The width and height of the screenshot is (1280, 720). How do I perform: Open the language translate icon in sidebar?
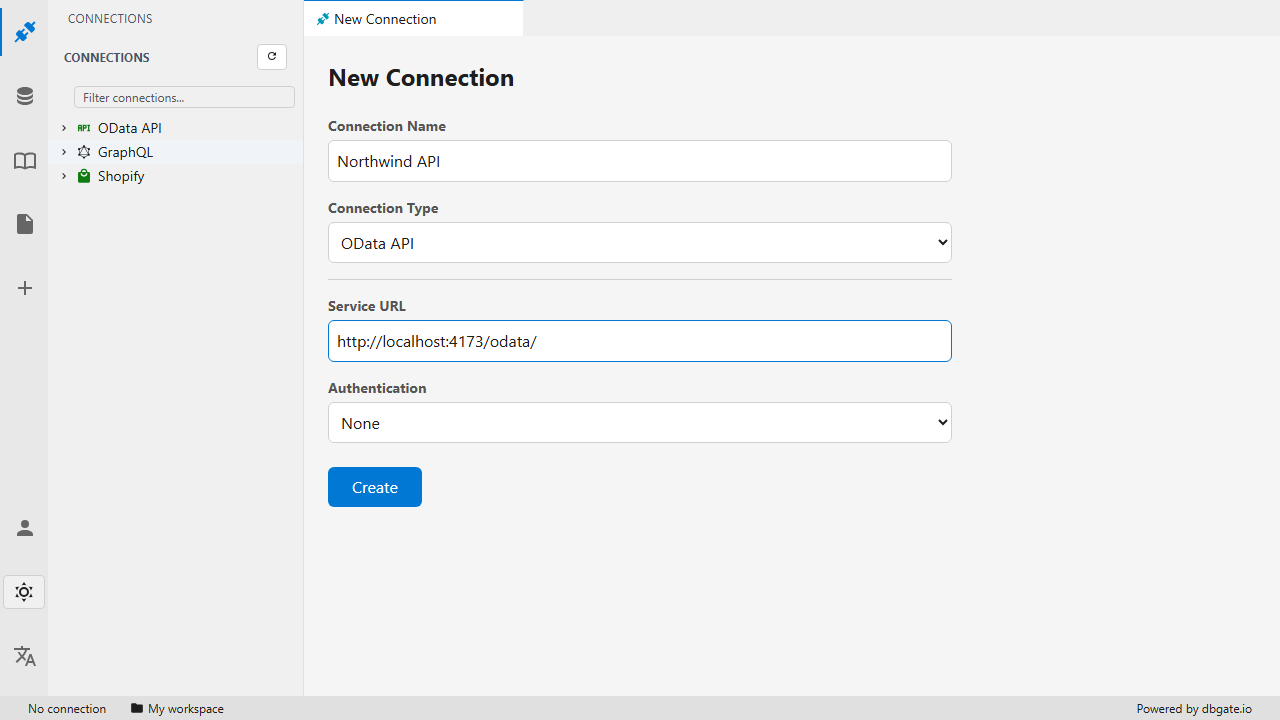(x=25, y=656)
